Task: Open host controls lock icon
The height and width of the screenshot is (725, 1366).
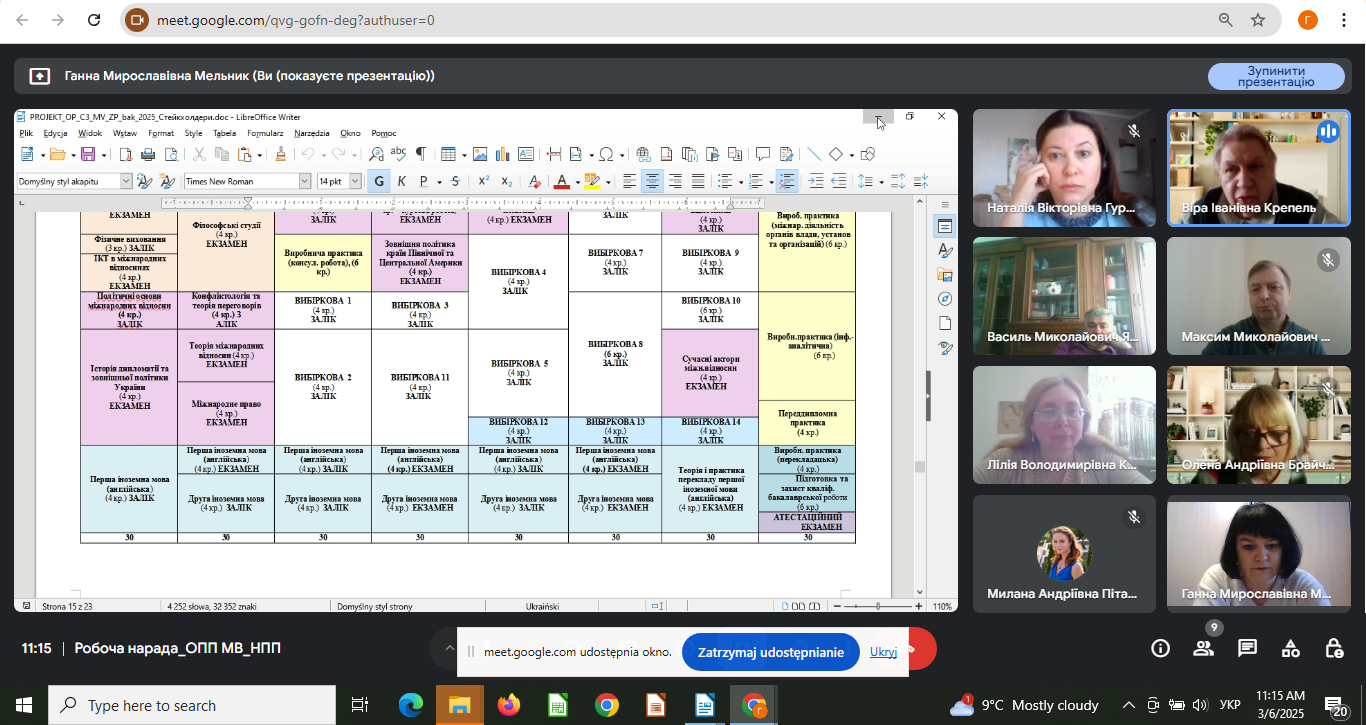Action: (1334, 648)
